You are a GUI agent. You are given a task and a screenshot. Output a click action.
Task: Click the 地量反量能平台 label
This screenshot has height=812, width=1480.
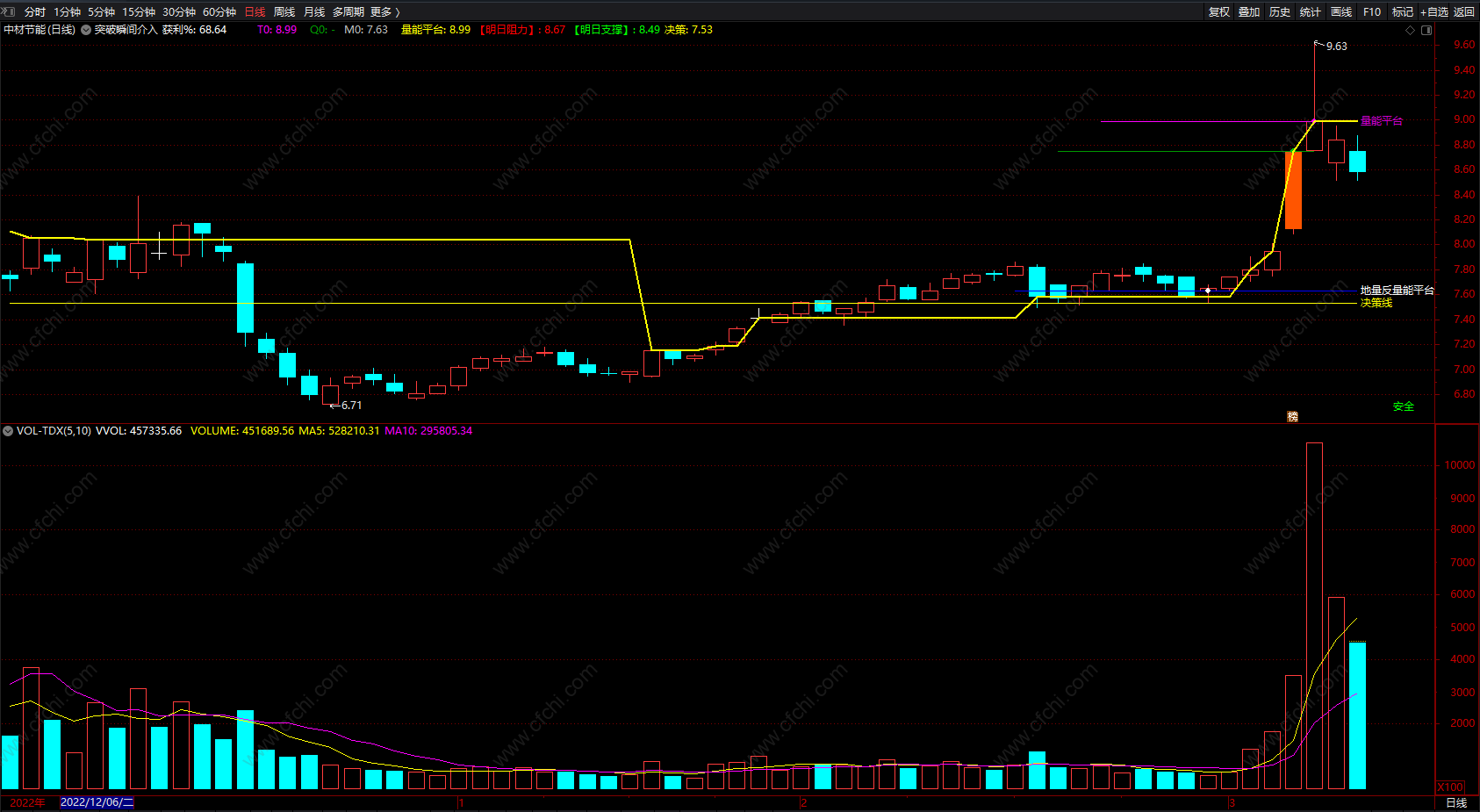(1397, 290)
